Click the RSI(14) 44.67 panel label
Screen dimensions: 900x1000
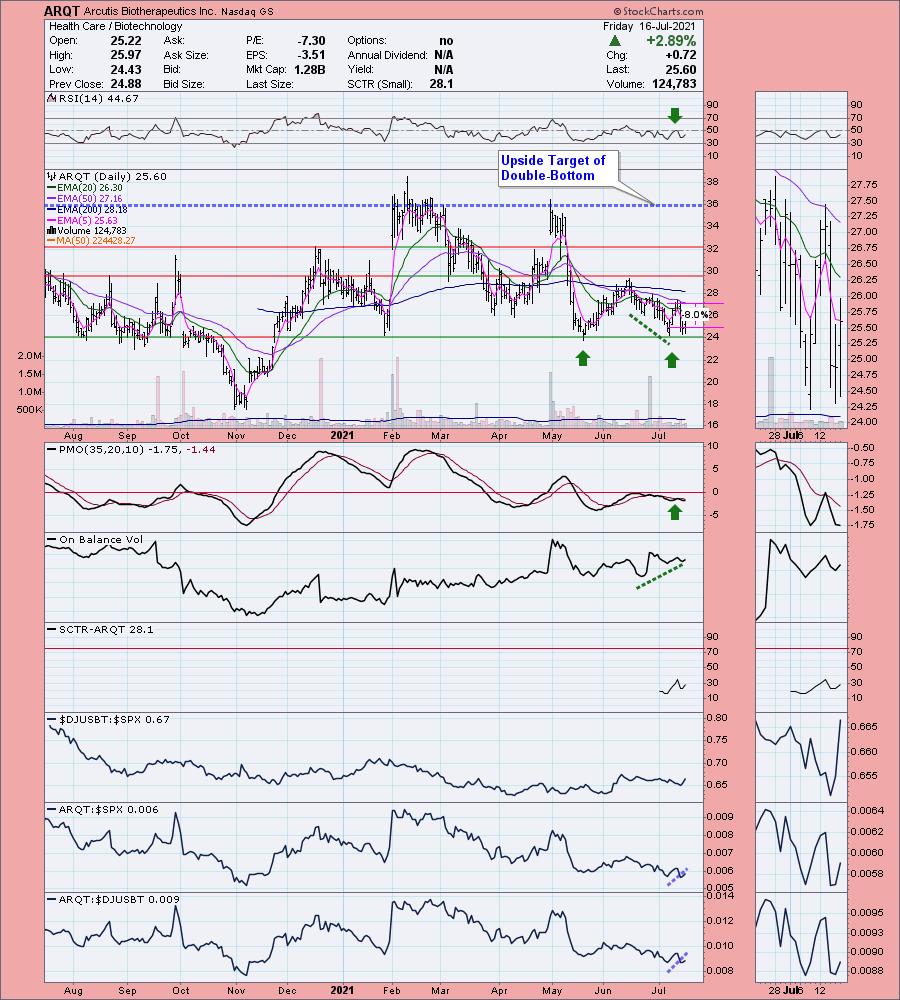pyautogui.click(x=93, y=98)
